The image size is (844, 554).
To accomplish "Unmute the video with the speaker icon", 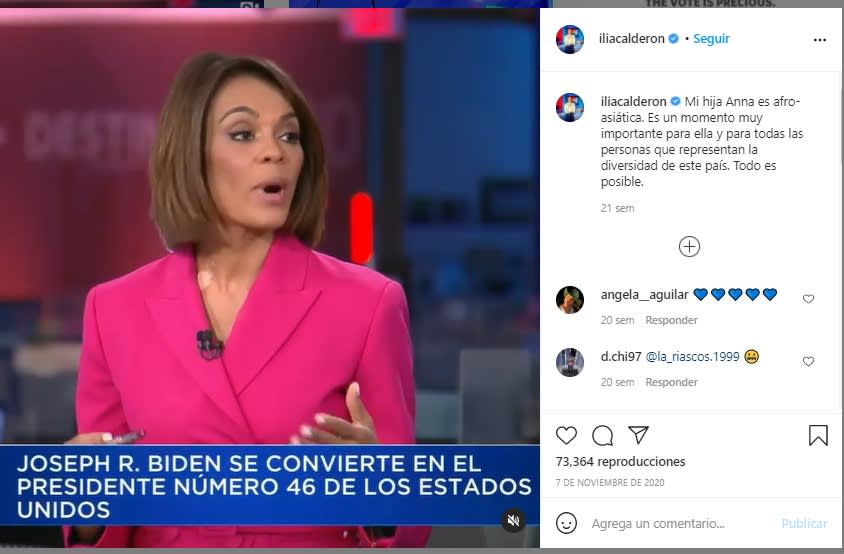I will tap(513, 520).
